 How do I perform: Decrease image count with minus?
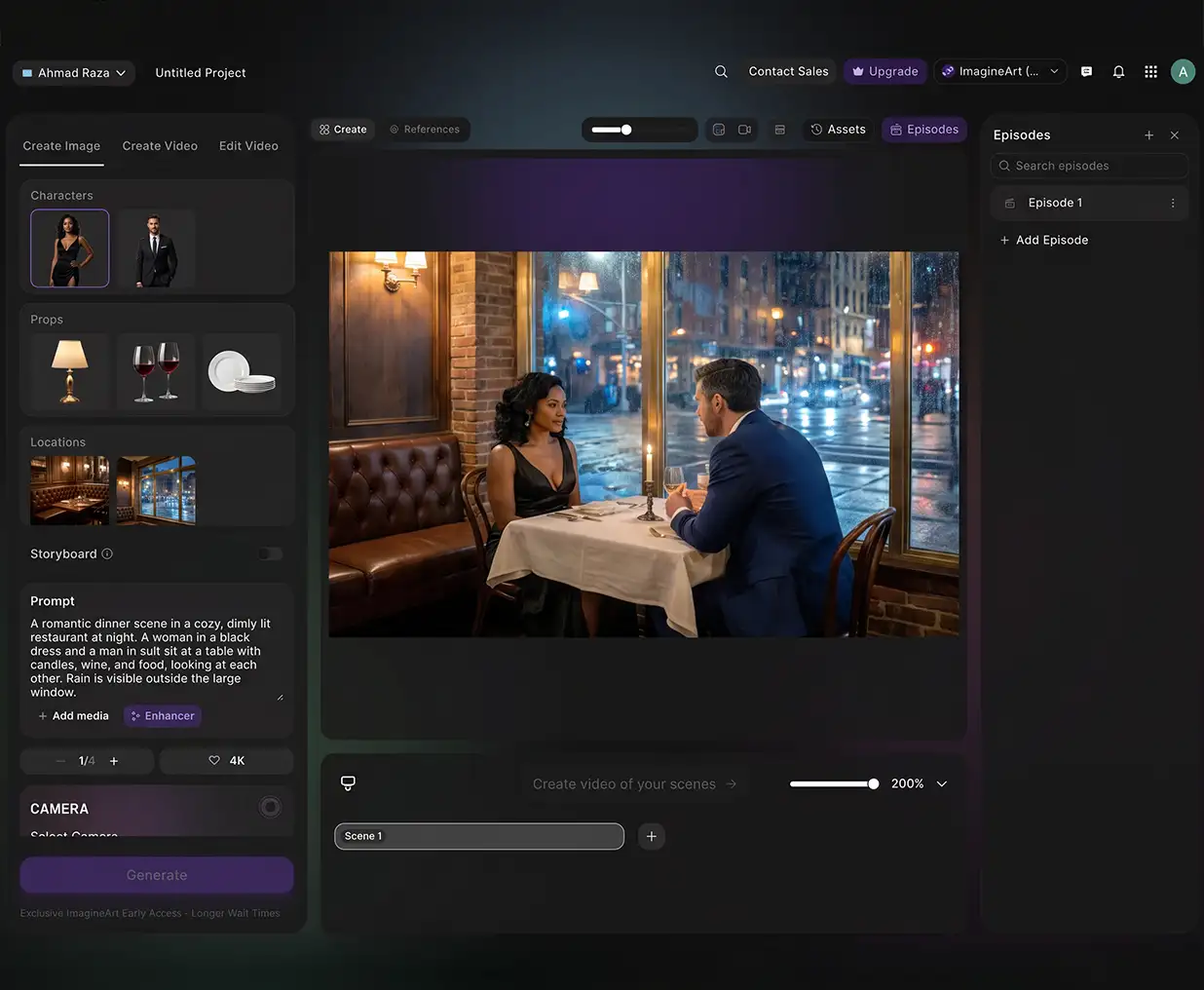(60, 761)
